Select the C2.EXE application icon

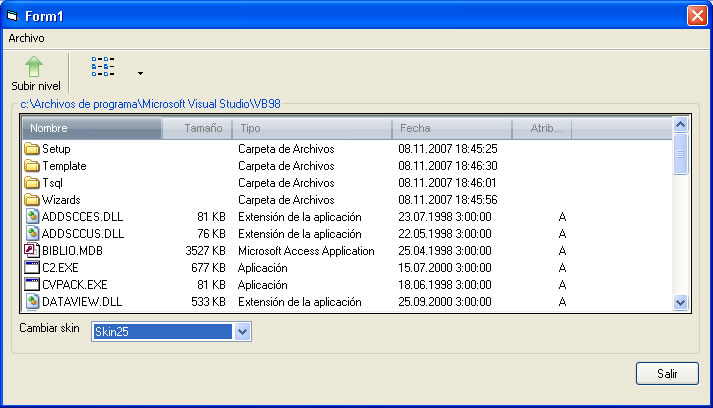click(x=31, y=267)
